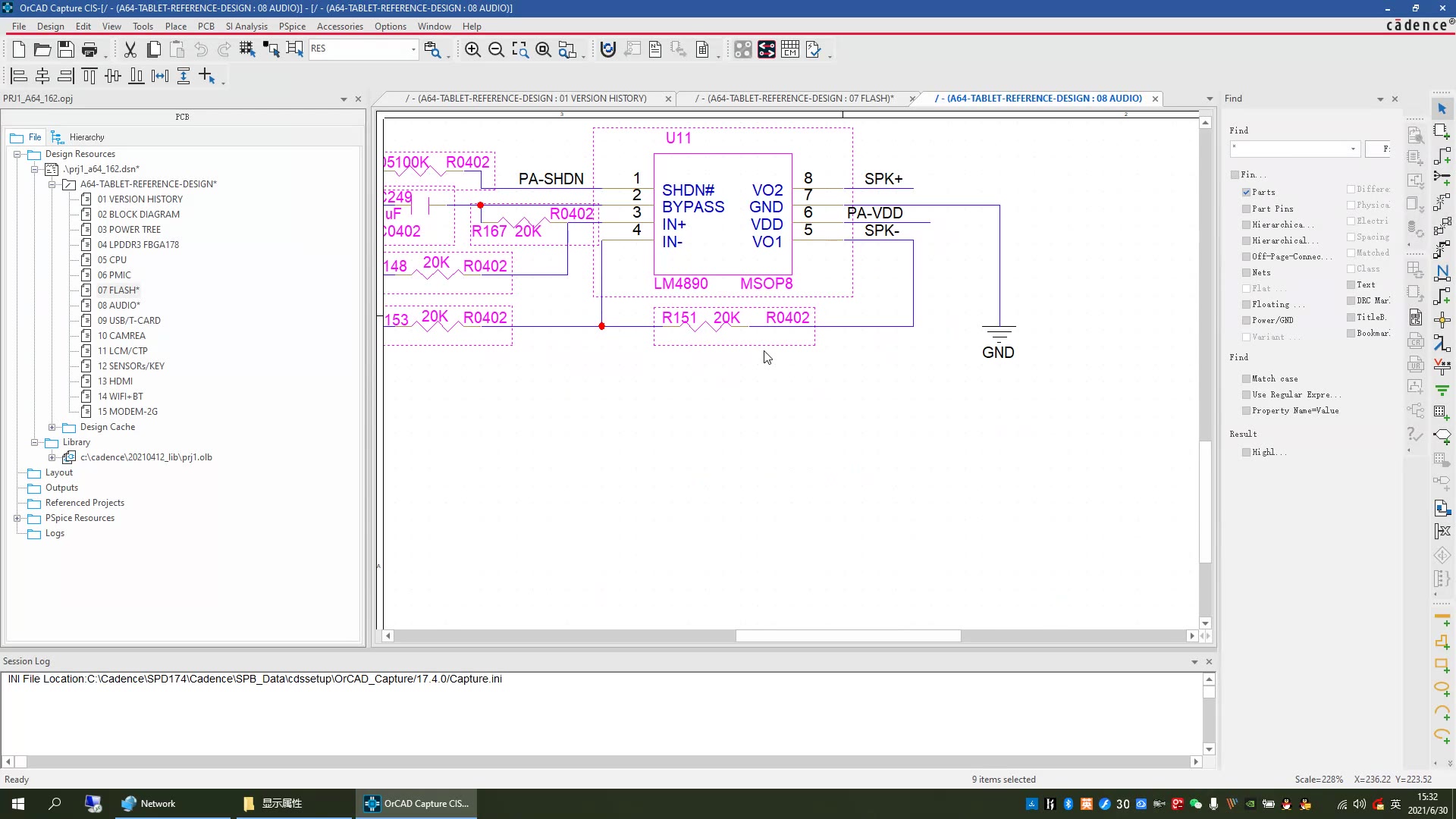Open the PSpice menu
The image size is (1456, 819).
[292, 26]
